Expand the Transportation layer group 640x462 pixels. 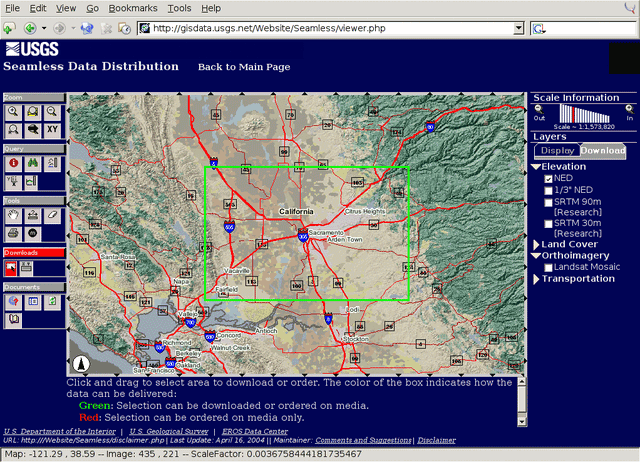click(537, 279)
